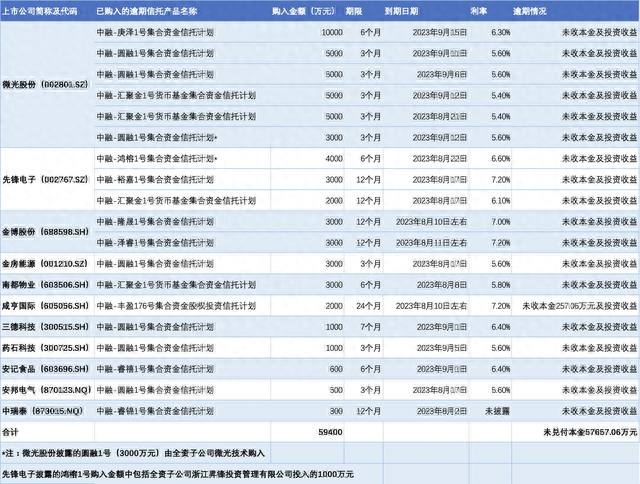
Task: Click the date 2023年9月15日
Action: [x=439, y=32]
